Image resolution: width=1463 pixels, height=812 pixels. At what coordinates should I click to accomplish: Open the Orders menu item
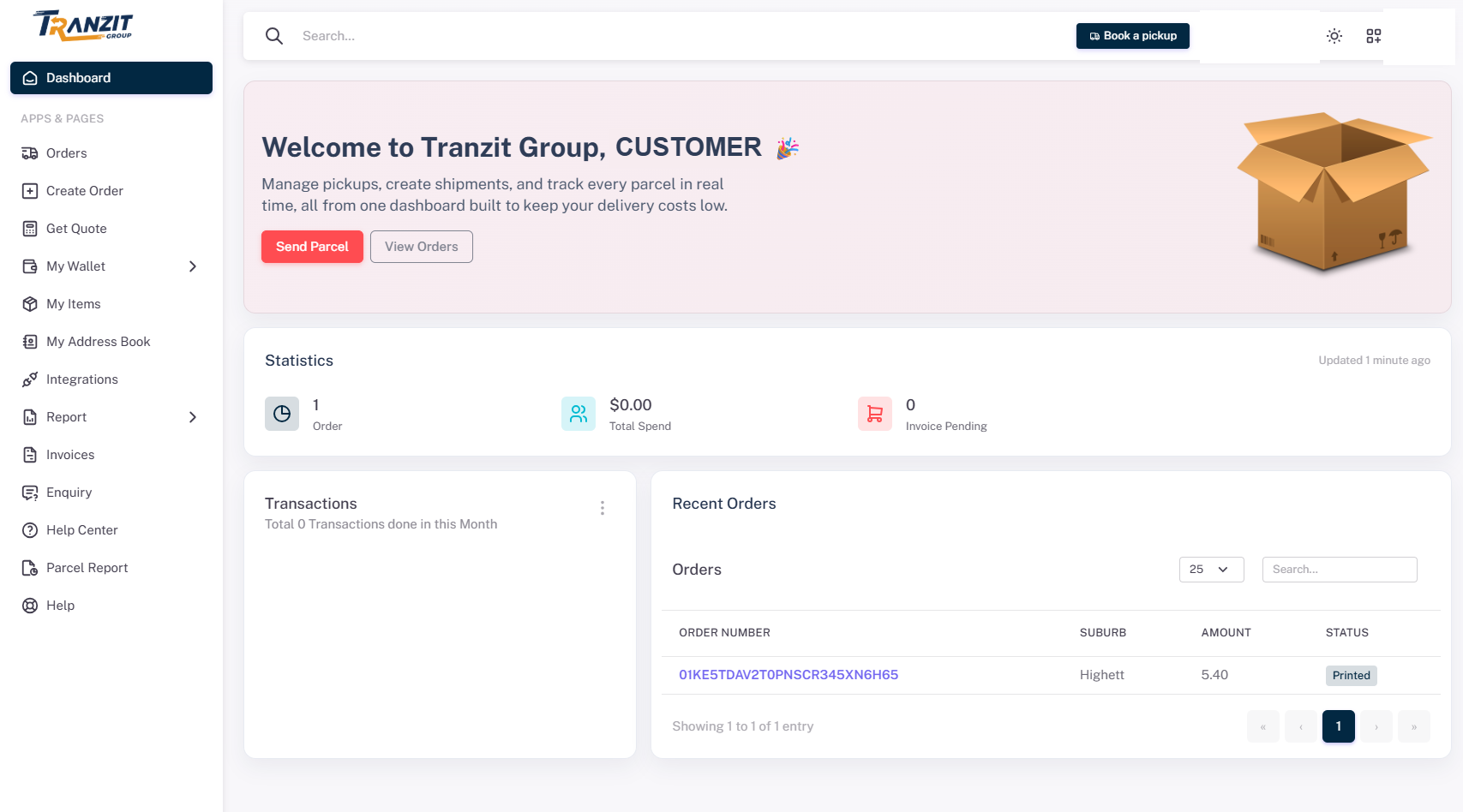tap(111, 153)
